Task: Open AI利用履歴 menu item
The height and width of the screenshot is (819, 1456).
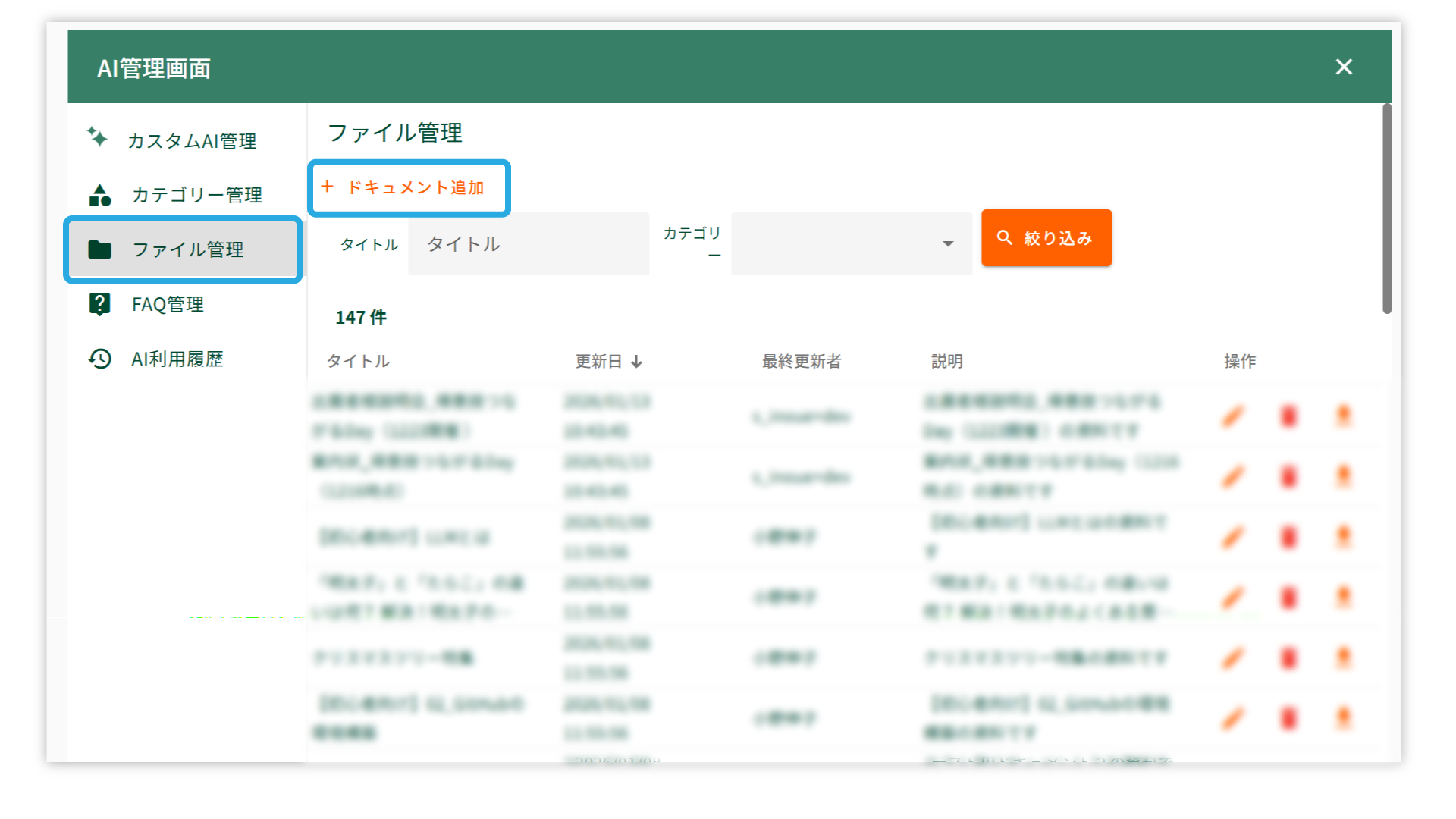Action: pyautogui.click(x=177, y=359)
